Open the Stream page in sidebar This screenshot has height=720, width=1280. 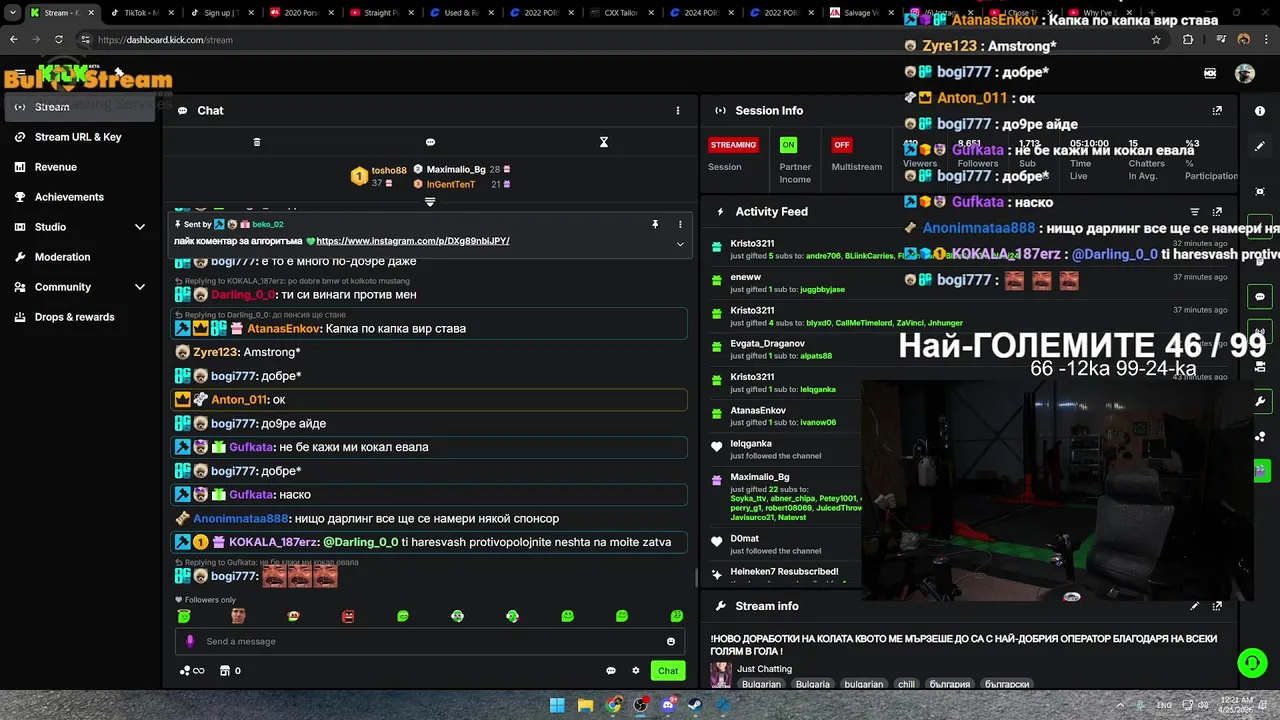[80, 107]
